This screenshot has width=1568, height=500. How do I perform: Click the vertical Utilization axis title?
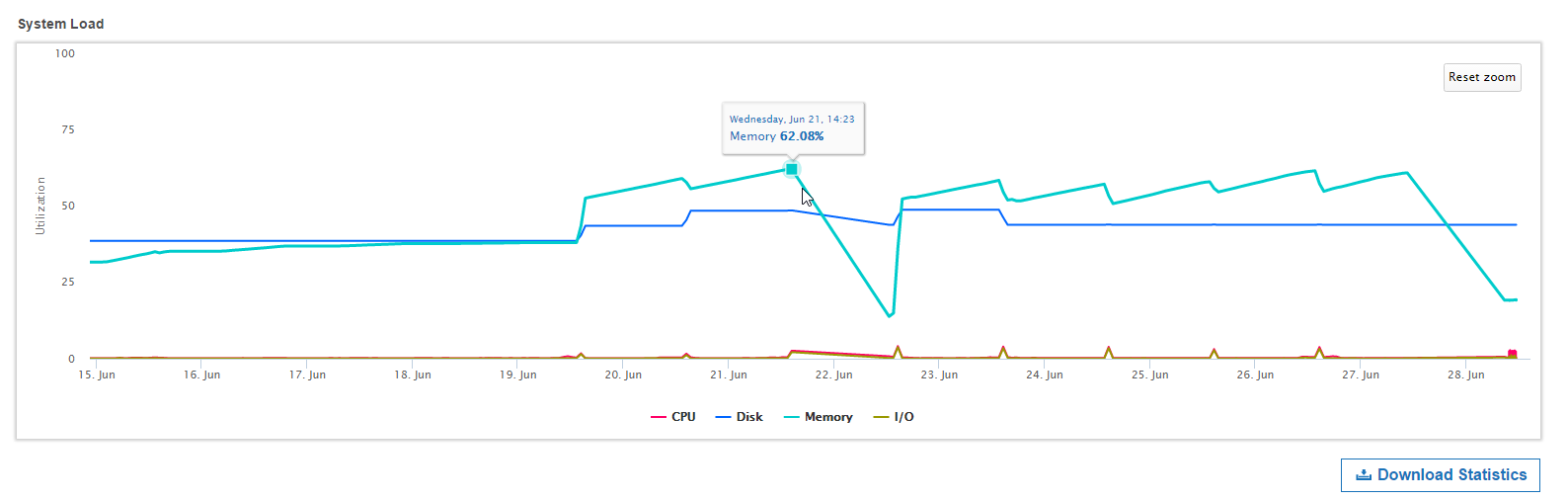(40, 206)
